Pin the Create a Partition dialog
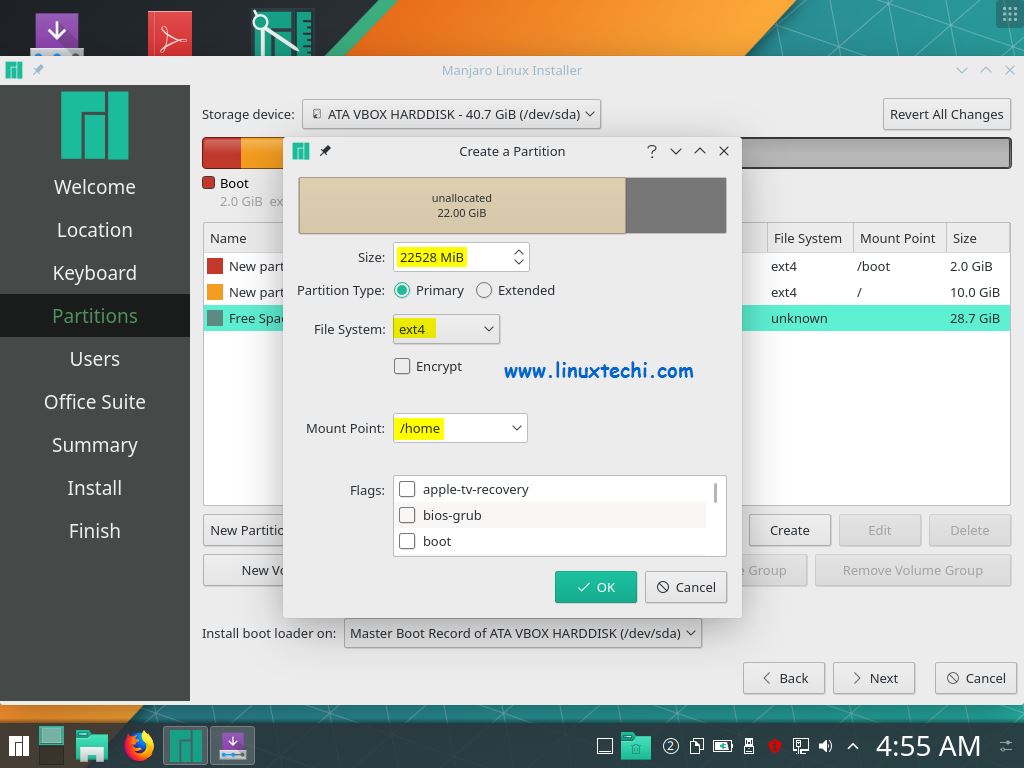This screenshot has width=1024, height=768. pos(324,151)
